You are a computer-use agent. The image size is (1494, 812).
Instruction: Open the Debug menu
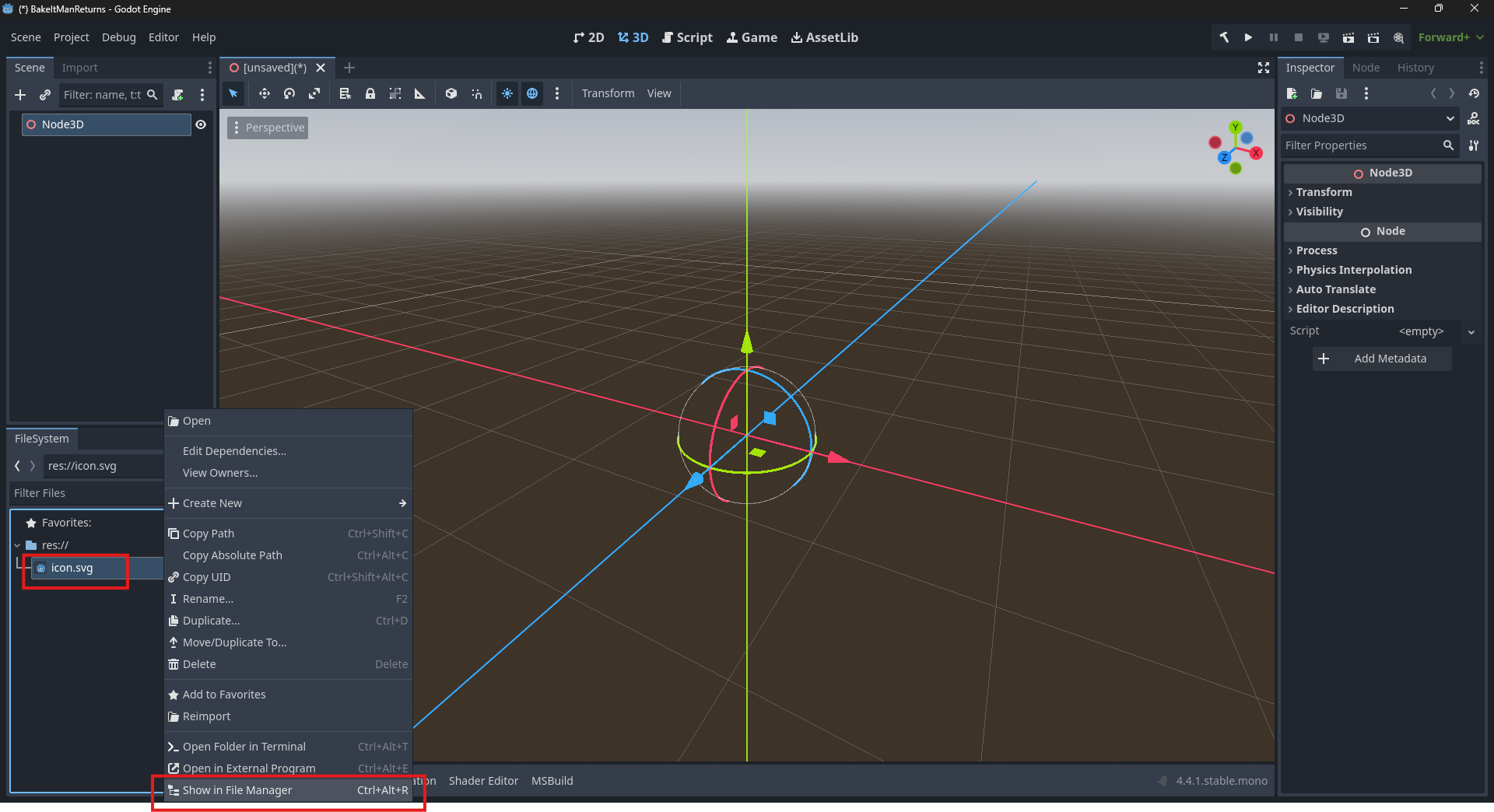(119, 37)
